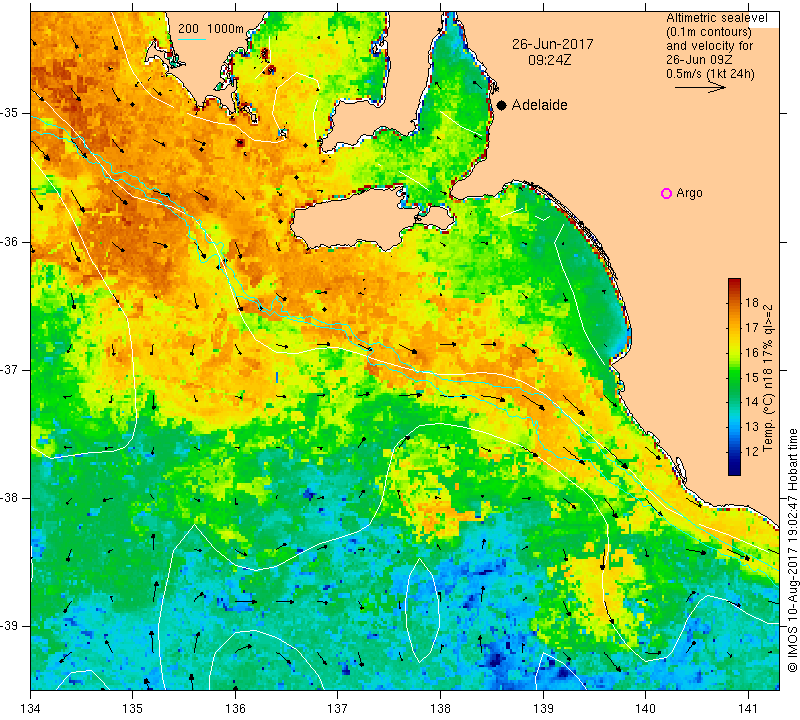Click longitude axis label 138
The image size is (800, 720).
[440, 709]
